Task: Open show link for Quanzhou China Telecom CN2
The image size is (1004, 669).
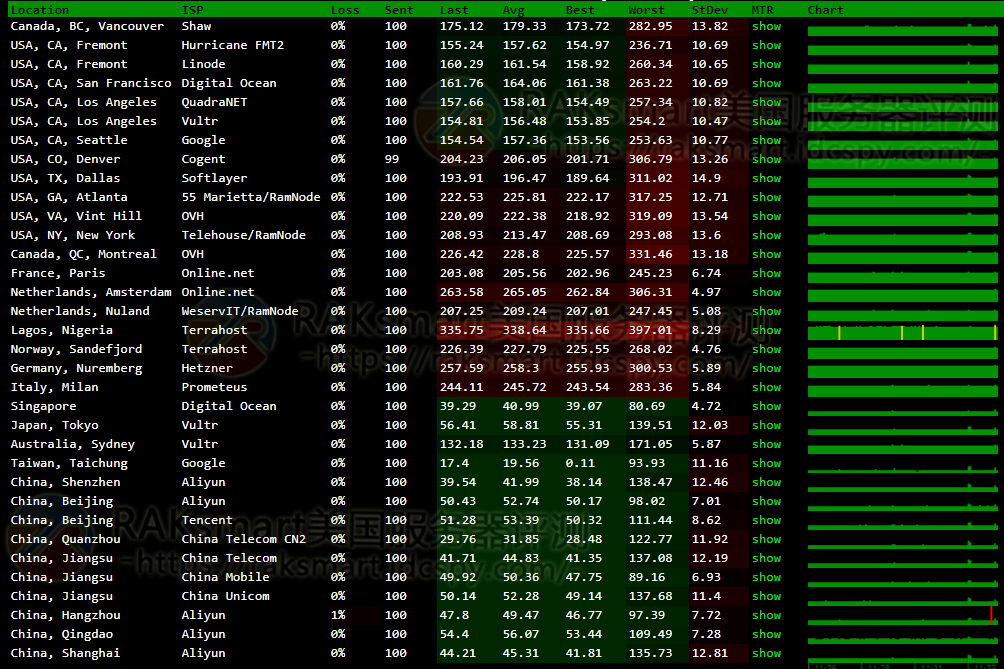Action: click(x=766, y=539)
